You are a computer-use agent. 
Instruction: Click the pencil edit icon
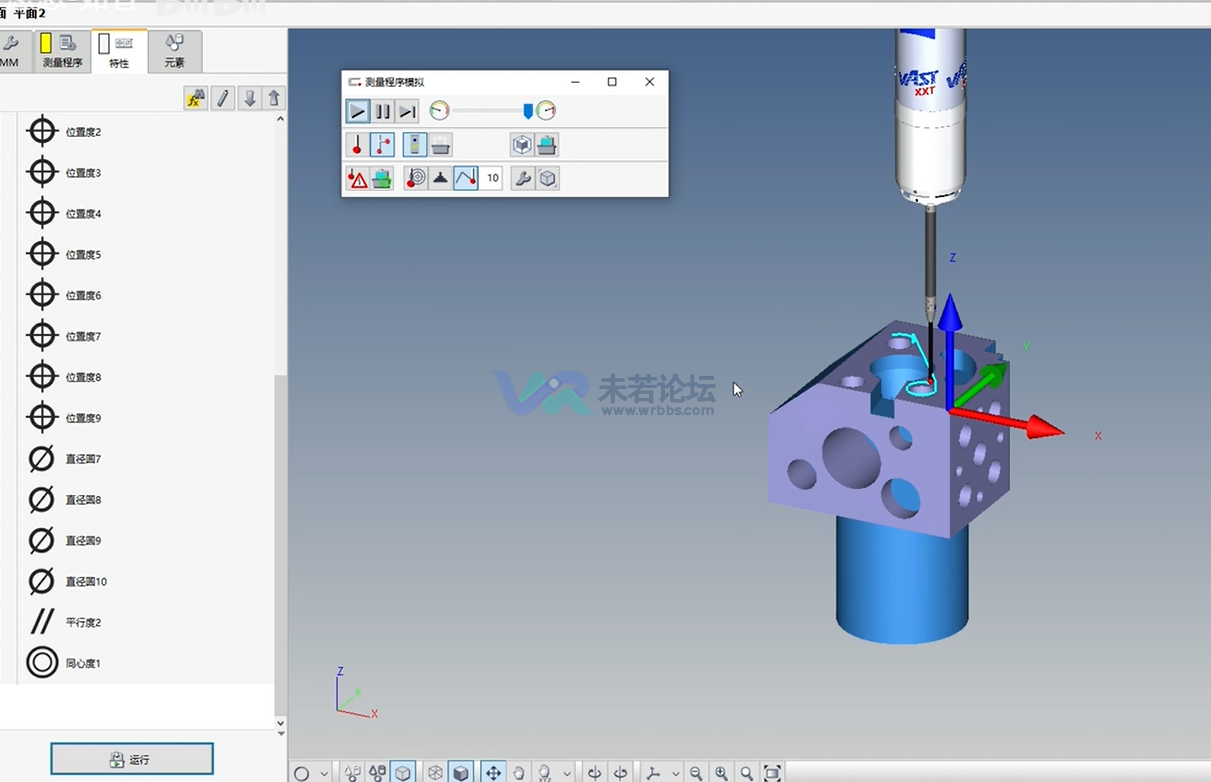click(223, 98)
